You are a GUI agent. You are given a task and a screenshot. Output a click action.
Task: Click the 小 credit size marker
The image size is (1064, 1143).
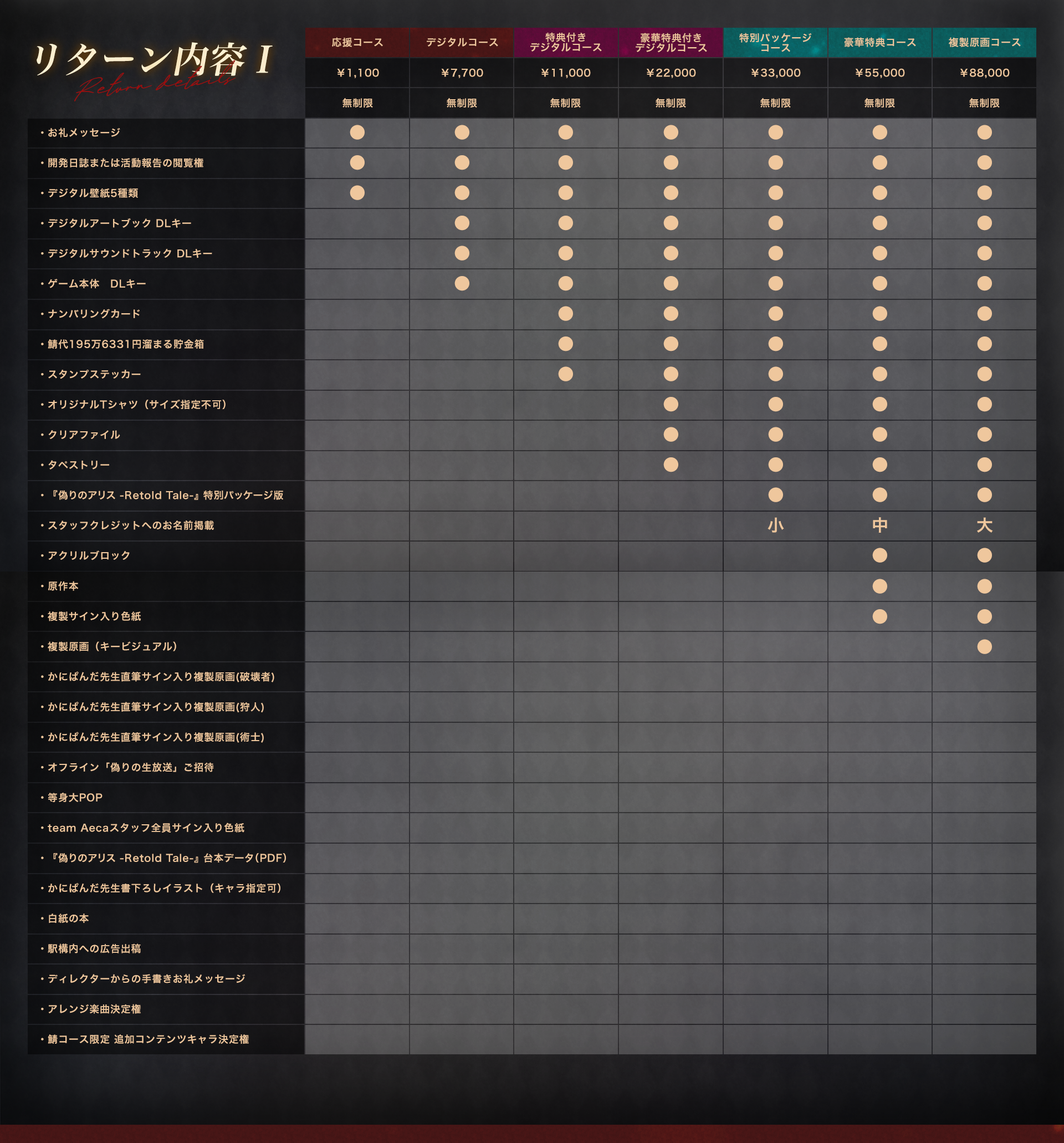pos(775,525)
